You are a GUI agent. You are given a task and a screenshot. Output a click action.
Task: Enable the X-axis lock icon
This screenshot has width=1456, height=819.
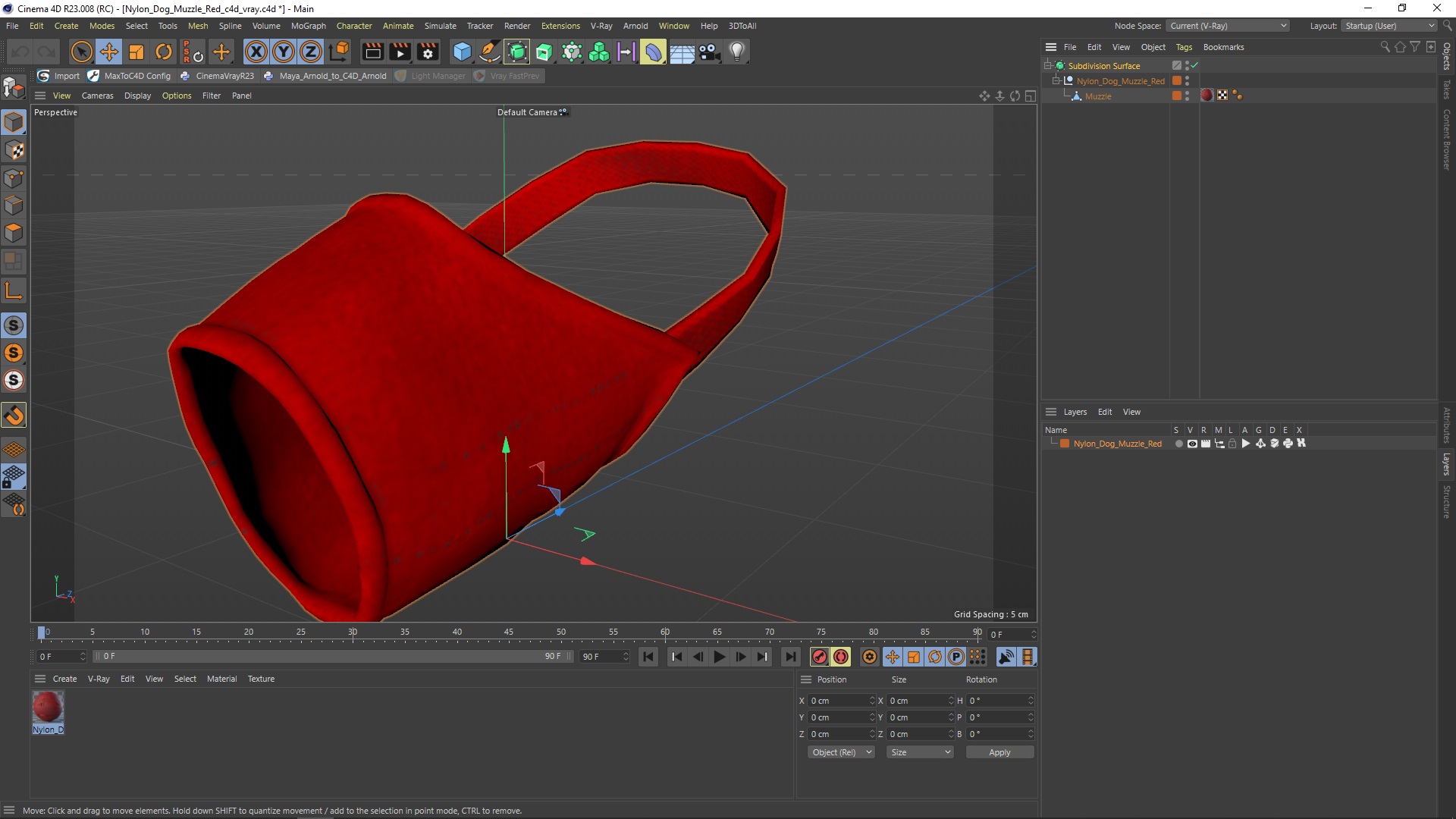click(x=256, y=52)
